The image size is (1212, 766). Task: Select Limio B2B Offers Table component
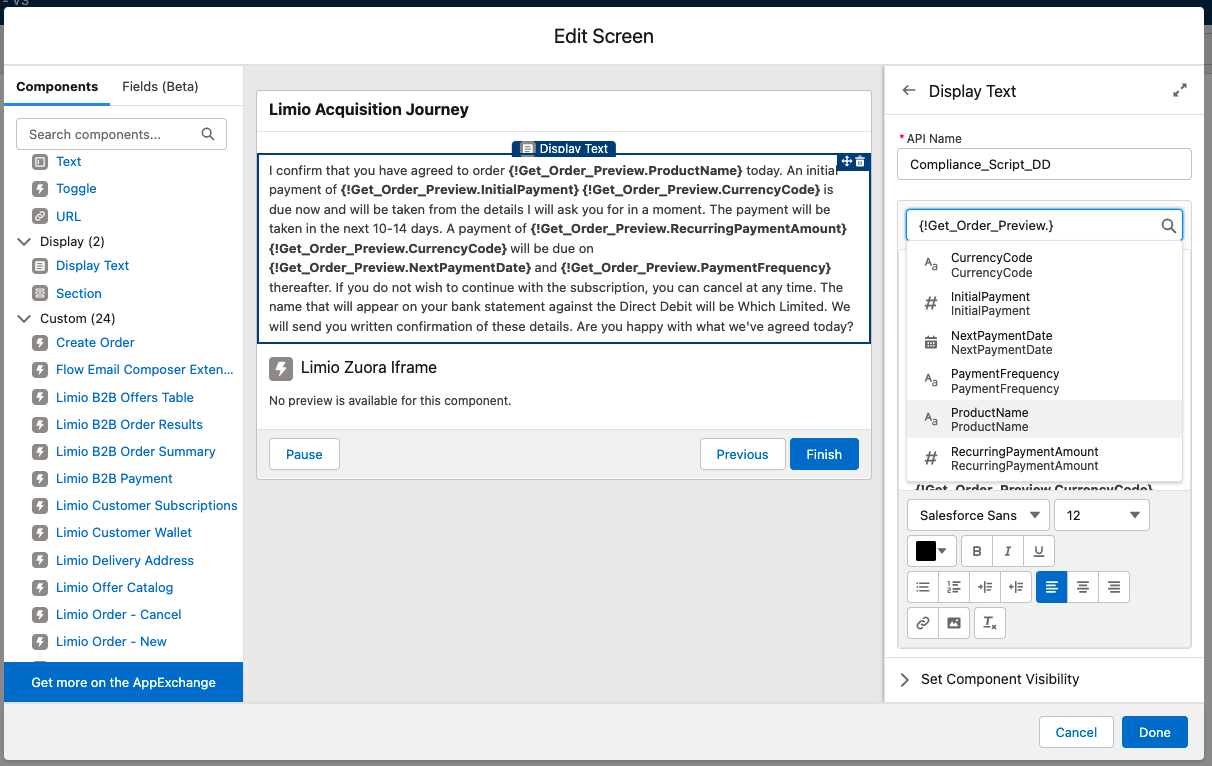[x=125, y=397]
